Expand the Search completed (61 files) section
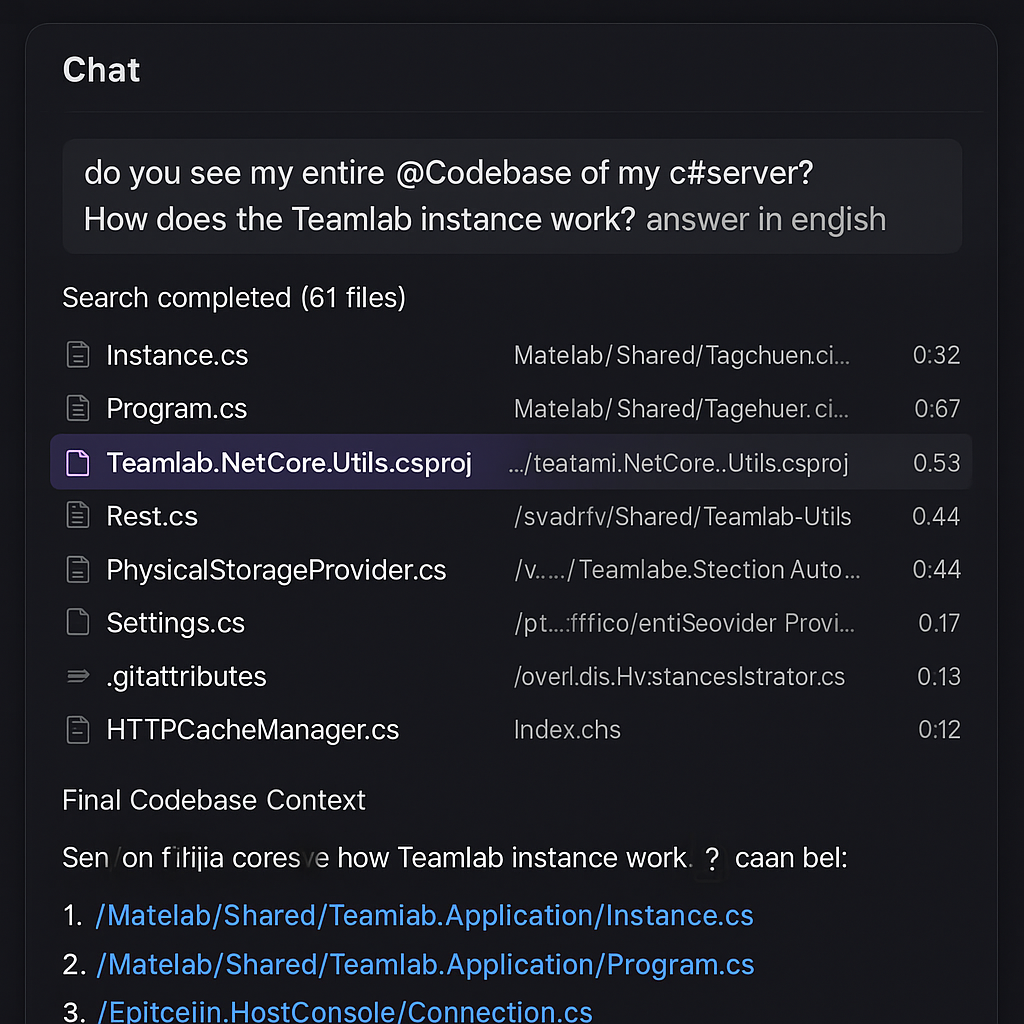This screenshot has width=1024, height=1024. click(234, 298)
